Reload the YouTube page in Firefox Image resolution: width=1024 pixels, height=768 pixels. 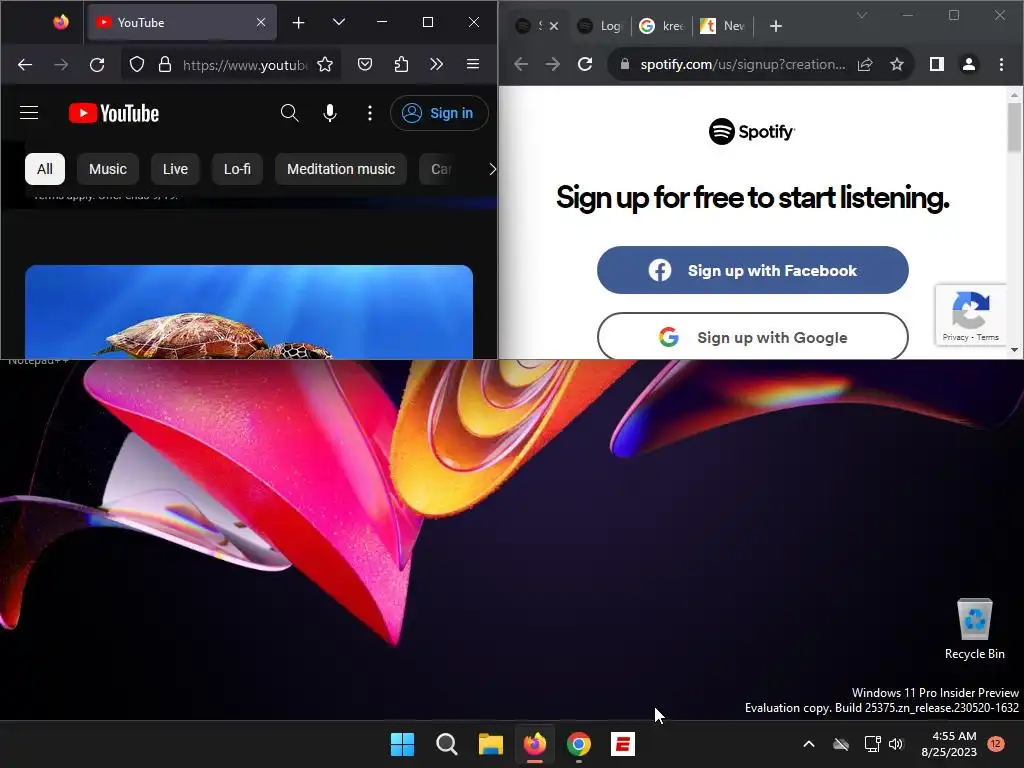(x=97, y=65)
